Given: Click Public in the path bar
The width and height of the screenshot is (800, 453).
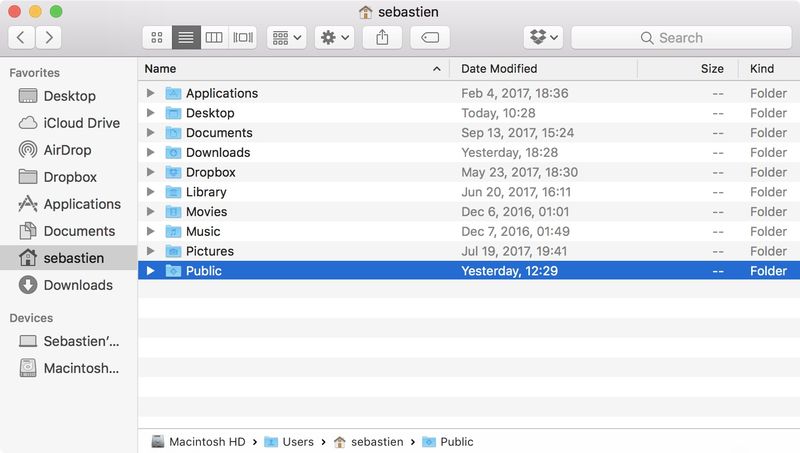Looking at the screenshot, I should (x=448, y=442).
